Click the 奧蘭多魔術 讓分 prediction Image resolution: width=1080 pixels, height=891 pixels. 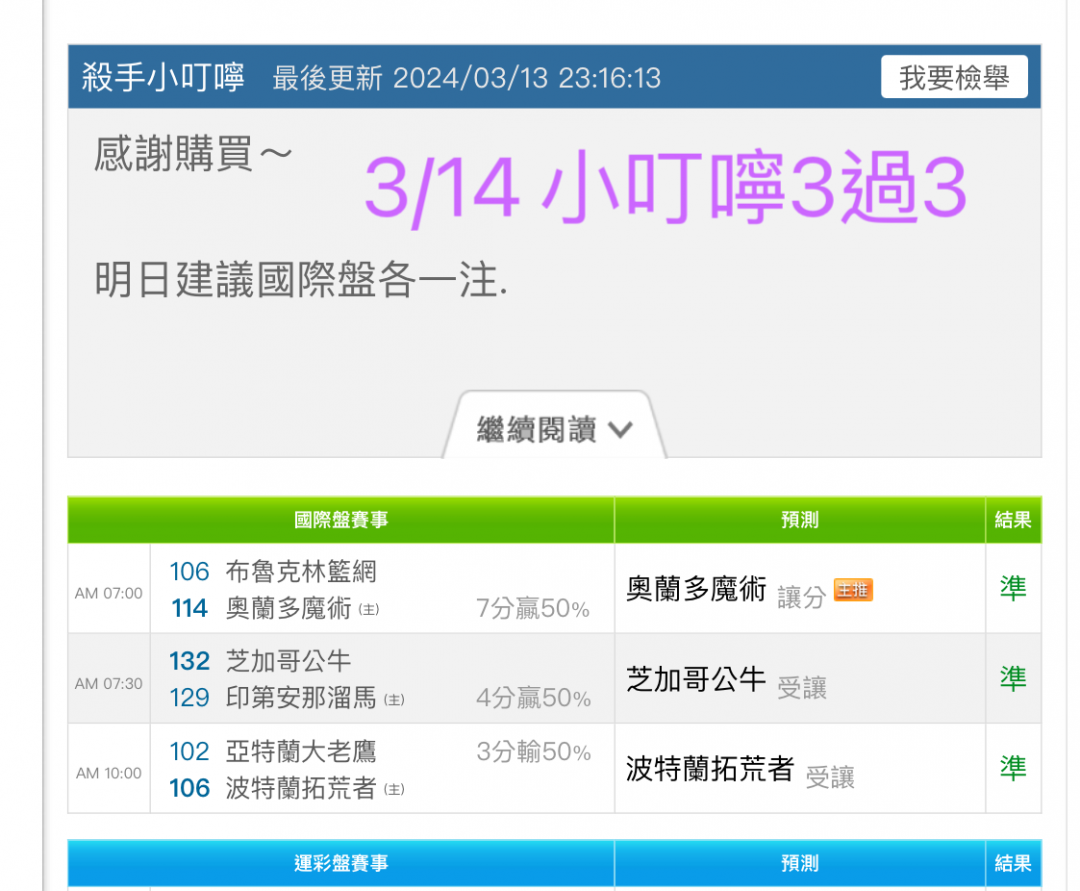point(726,591)
